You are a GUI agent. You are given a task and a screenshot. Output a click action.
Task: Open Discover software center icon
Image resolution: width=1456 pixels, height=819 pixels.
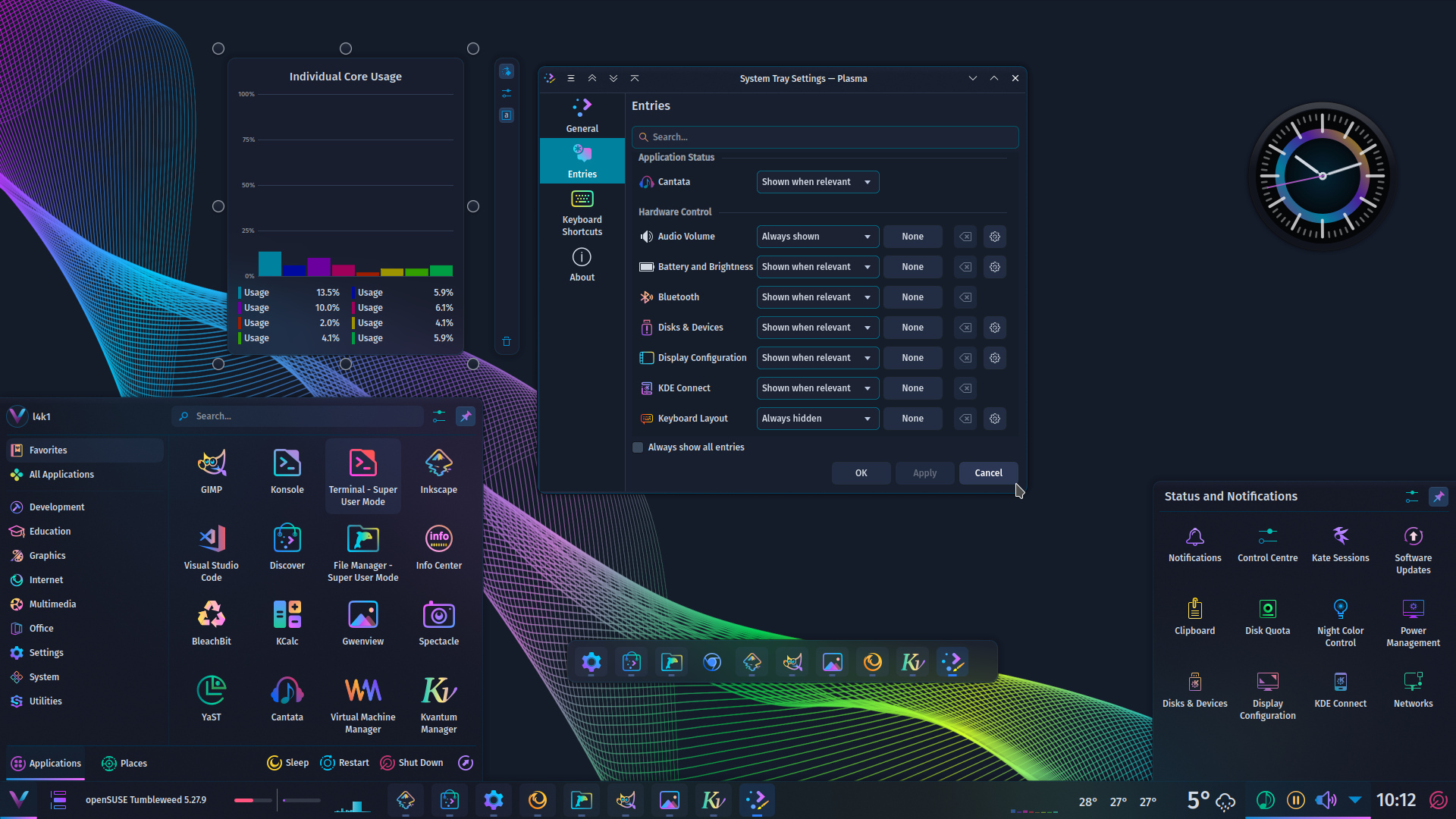point(287,548)
